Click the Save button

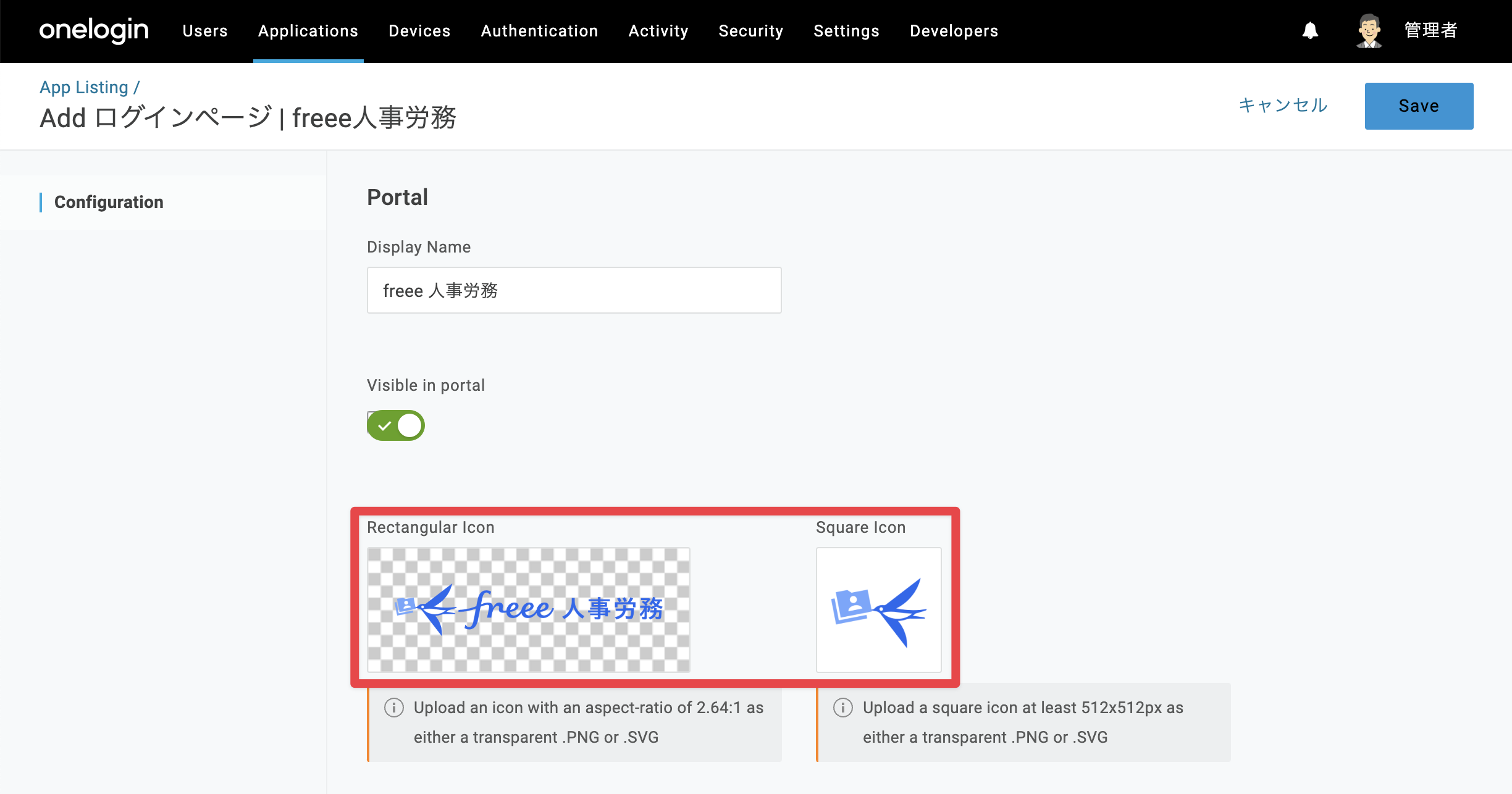(x=1419, y=106)
